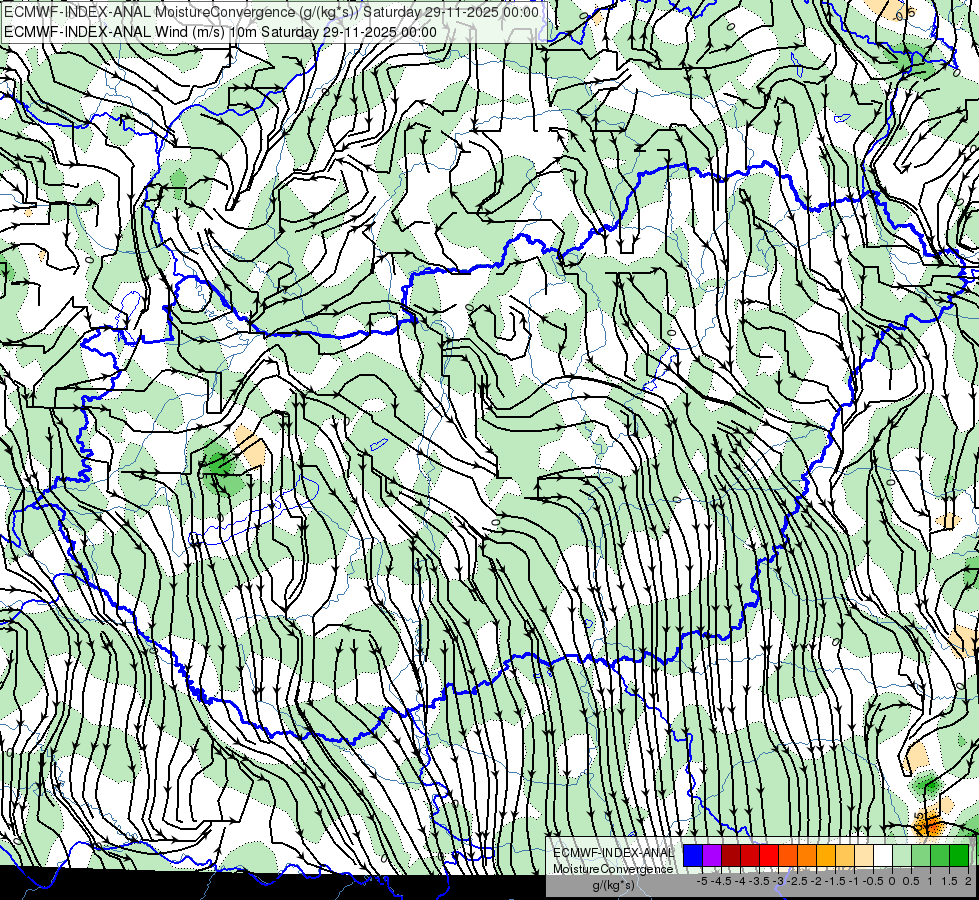
Task: Click the '-2' legend tick label
Action: point(815,881)
